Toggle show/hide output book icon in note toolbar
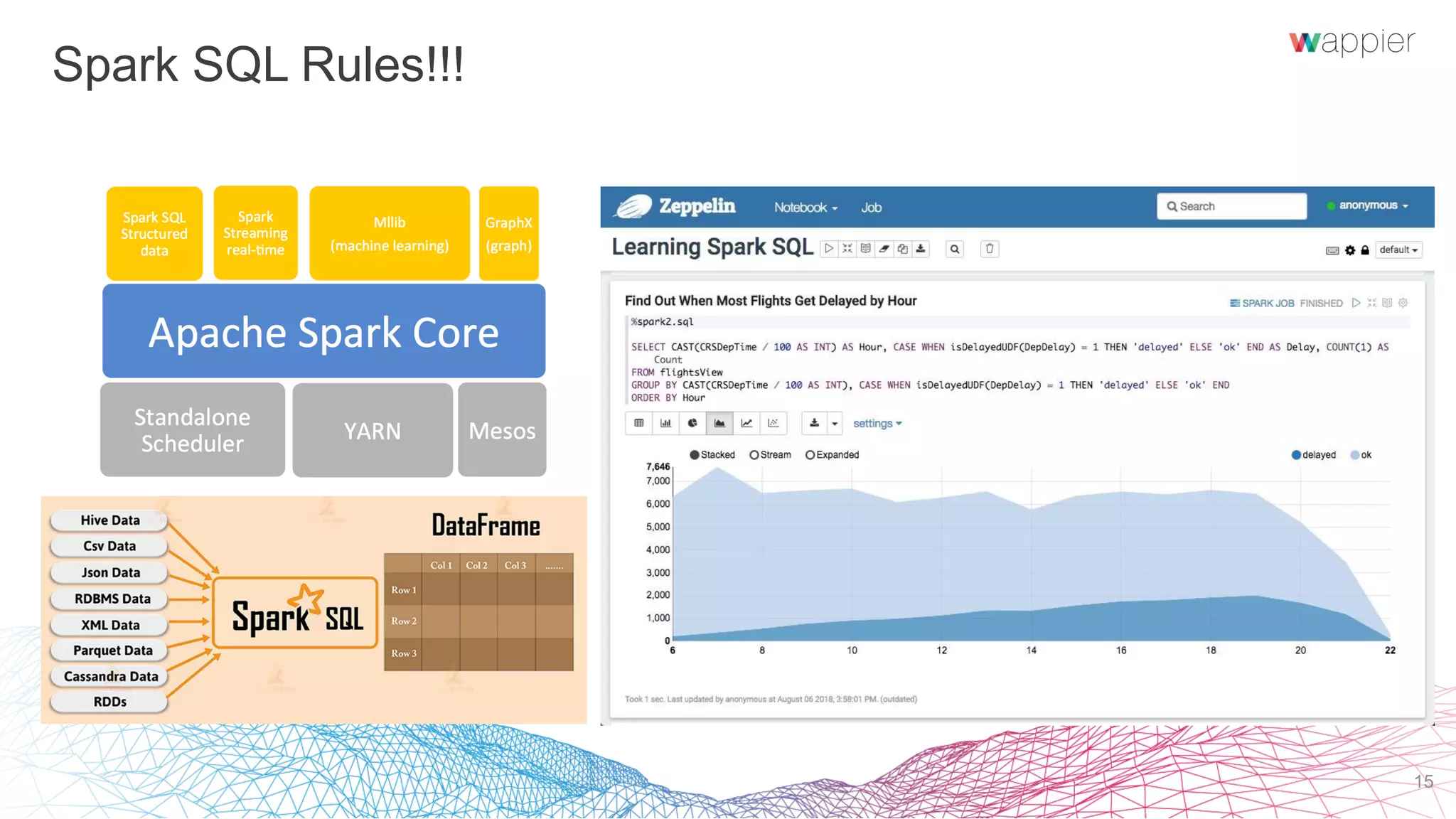The height and width of the screenshot is (819, 1456). pos(866,249)
